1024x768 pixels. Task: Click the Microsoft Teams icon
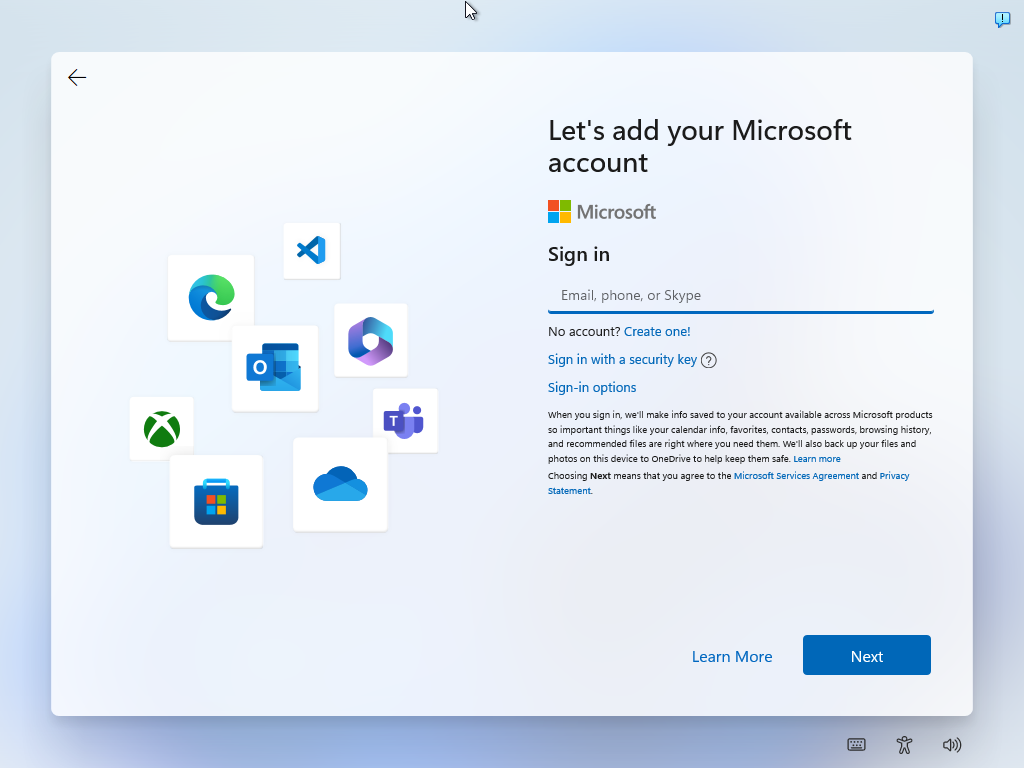click(405, 420)
